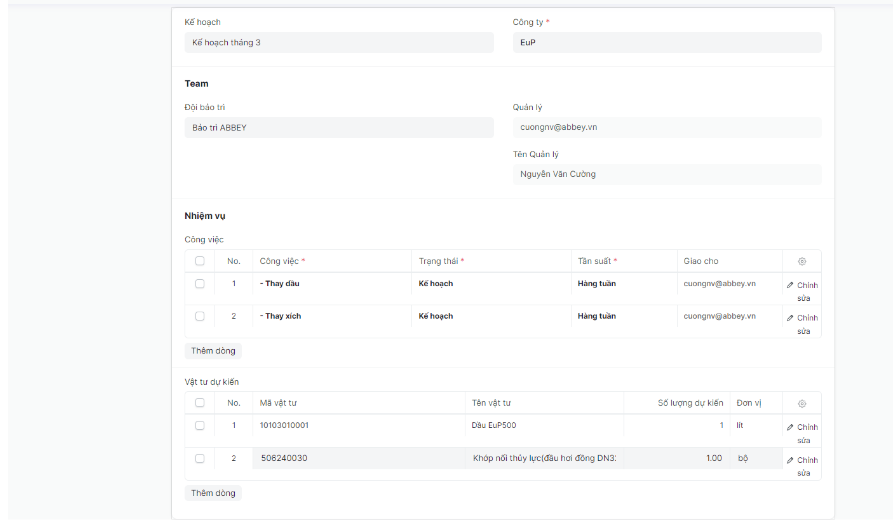Click the Quản lý email field
895x527 pixels.
point(666,128)
